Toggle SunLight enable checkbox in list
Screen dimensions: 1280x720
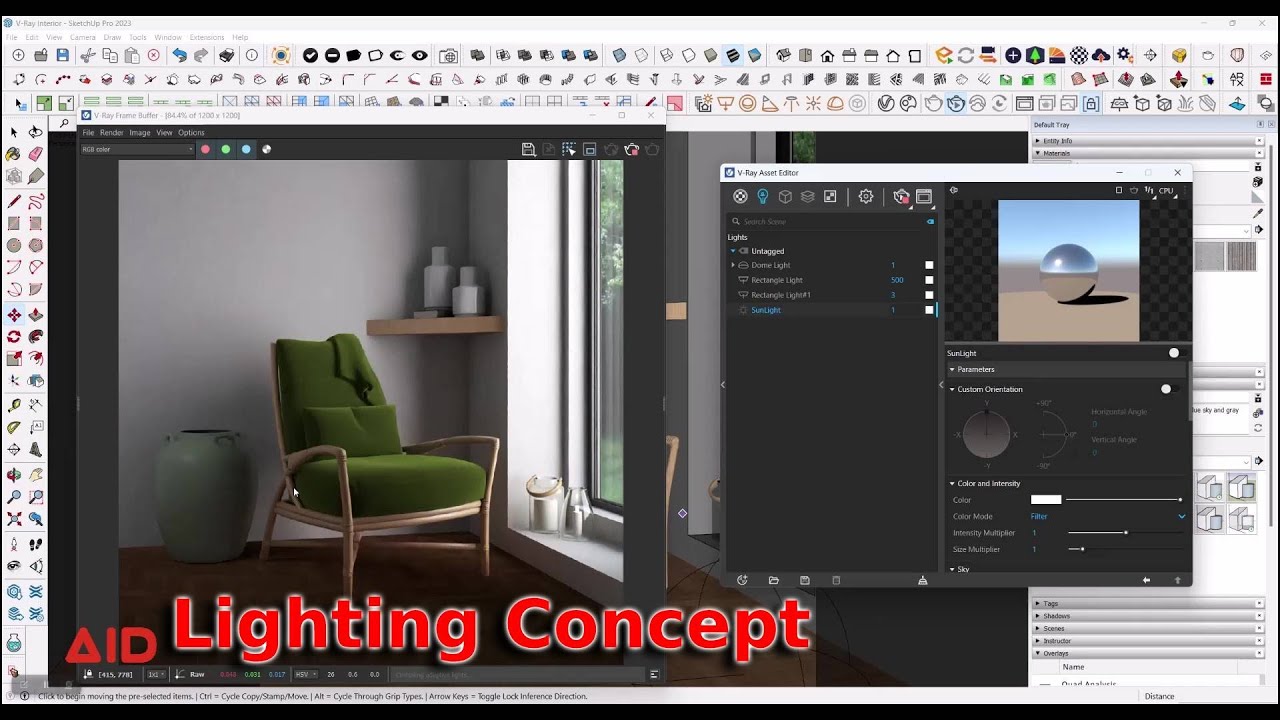point(929,310)
